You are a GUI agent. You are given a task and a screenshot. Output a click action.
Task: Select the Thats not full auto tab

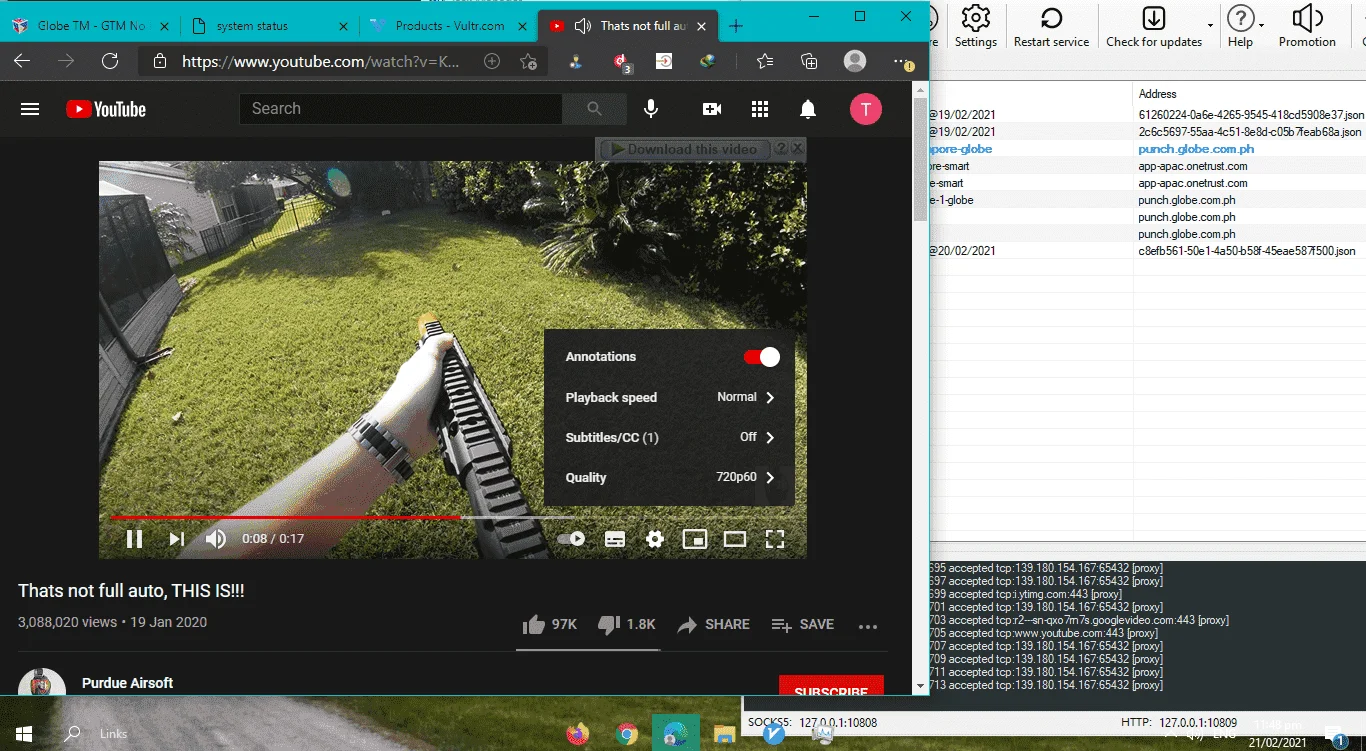point(626,26)
